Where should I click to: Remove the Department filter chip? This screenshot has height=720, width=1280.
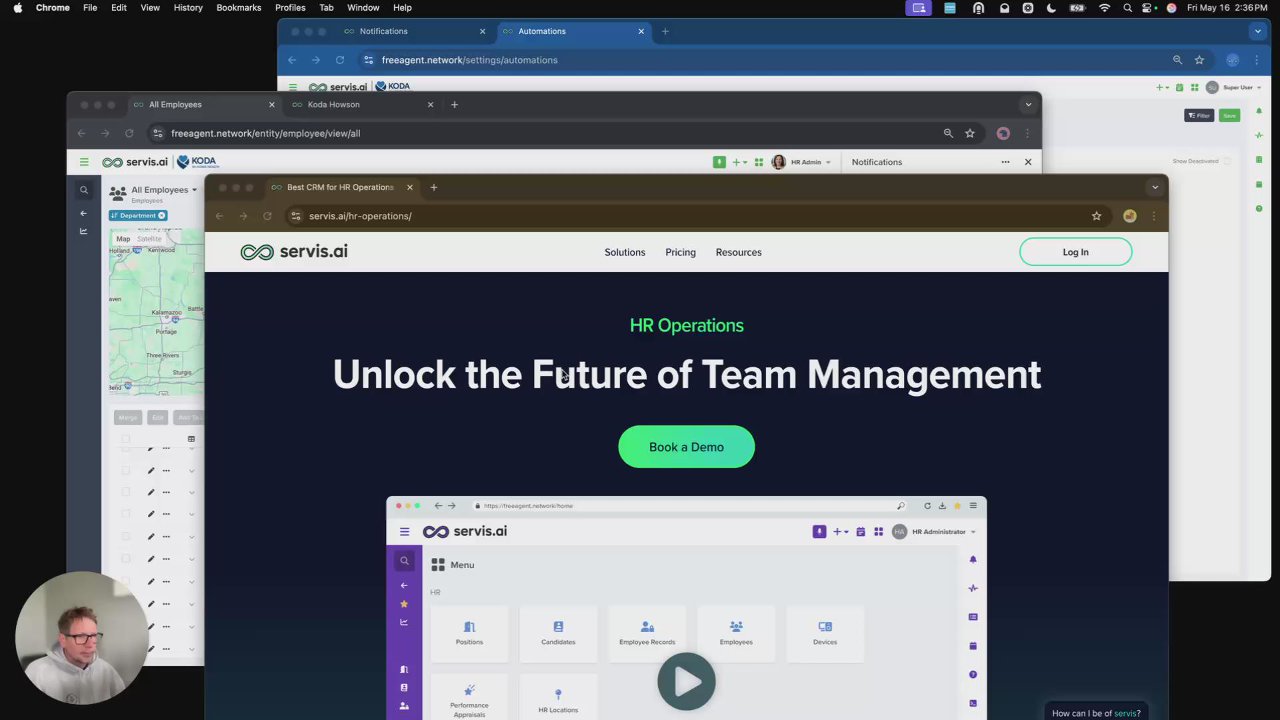point(162,215)
